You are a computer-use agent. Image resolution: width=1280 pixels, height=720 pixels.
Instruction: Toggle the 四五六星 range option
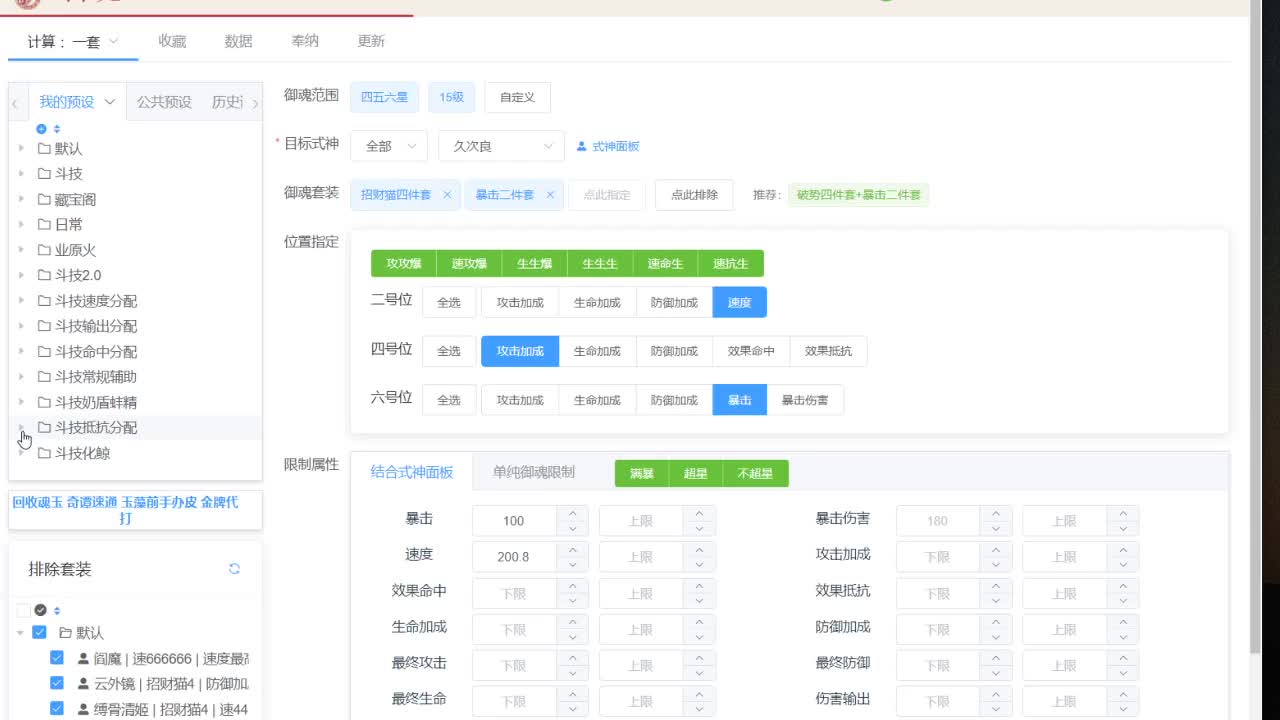tap(385, 97)
